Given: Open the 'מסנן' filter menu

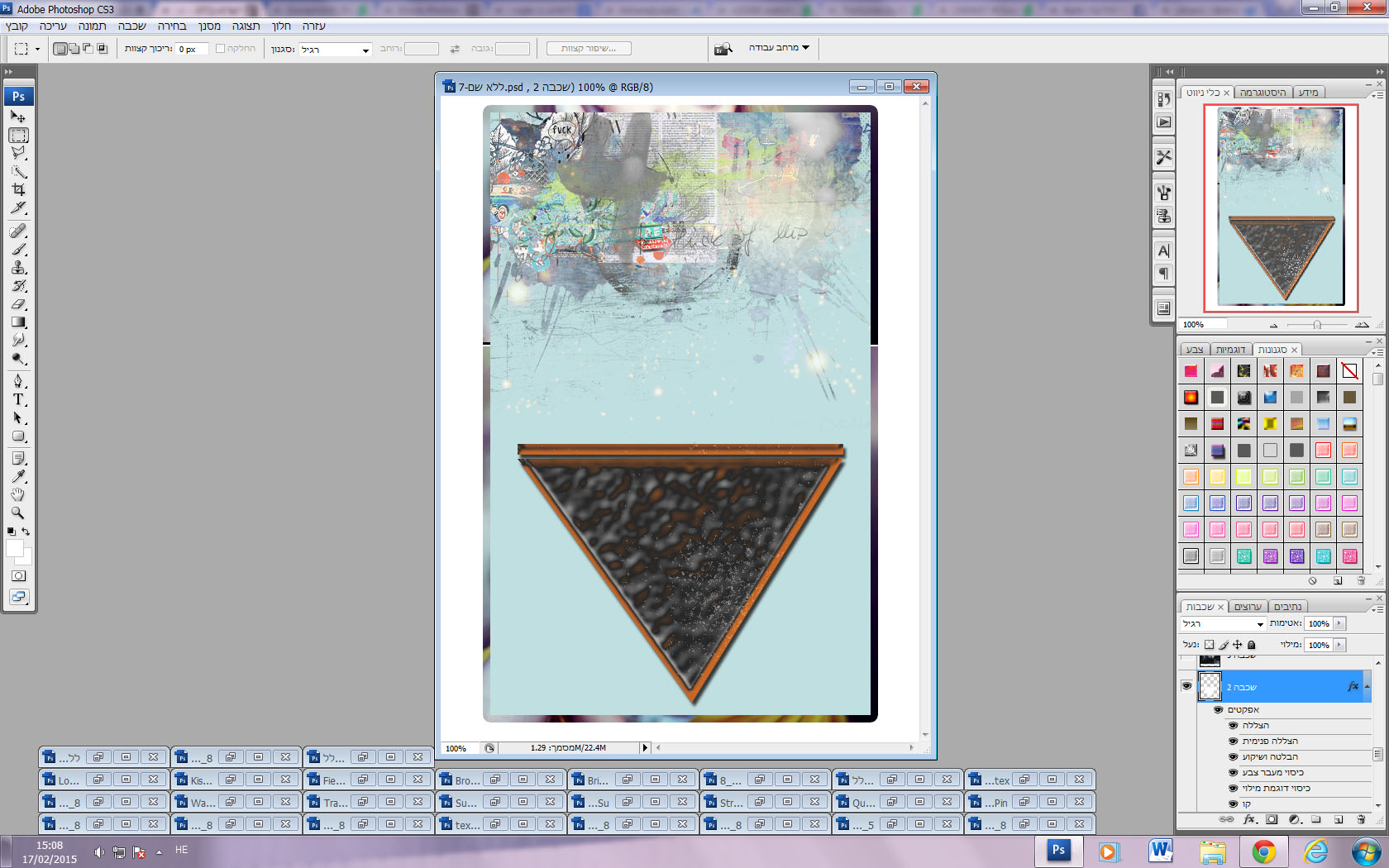Looking at the screenshot, I should pyautogui.click(x=209, y=26).
